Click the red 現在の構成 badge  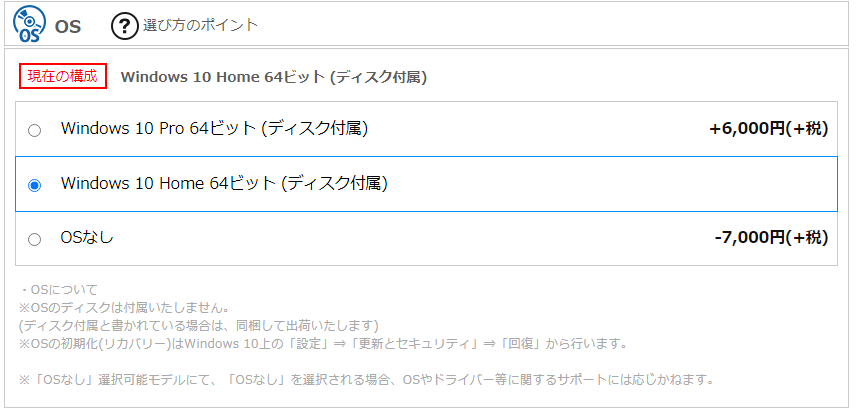[63, 76]
